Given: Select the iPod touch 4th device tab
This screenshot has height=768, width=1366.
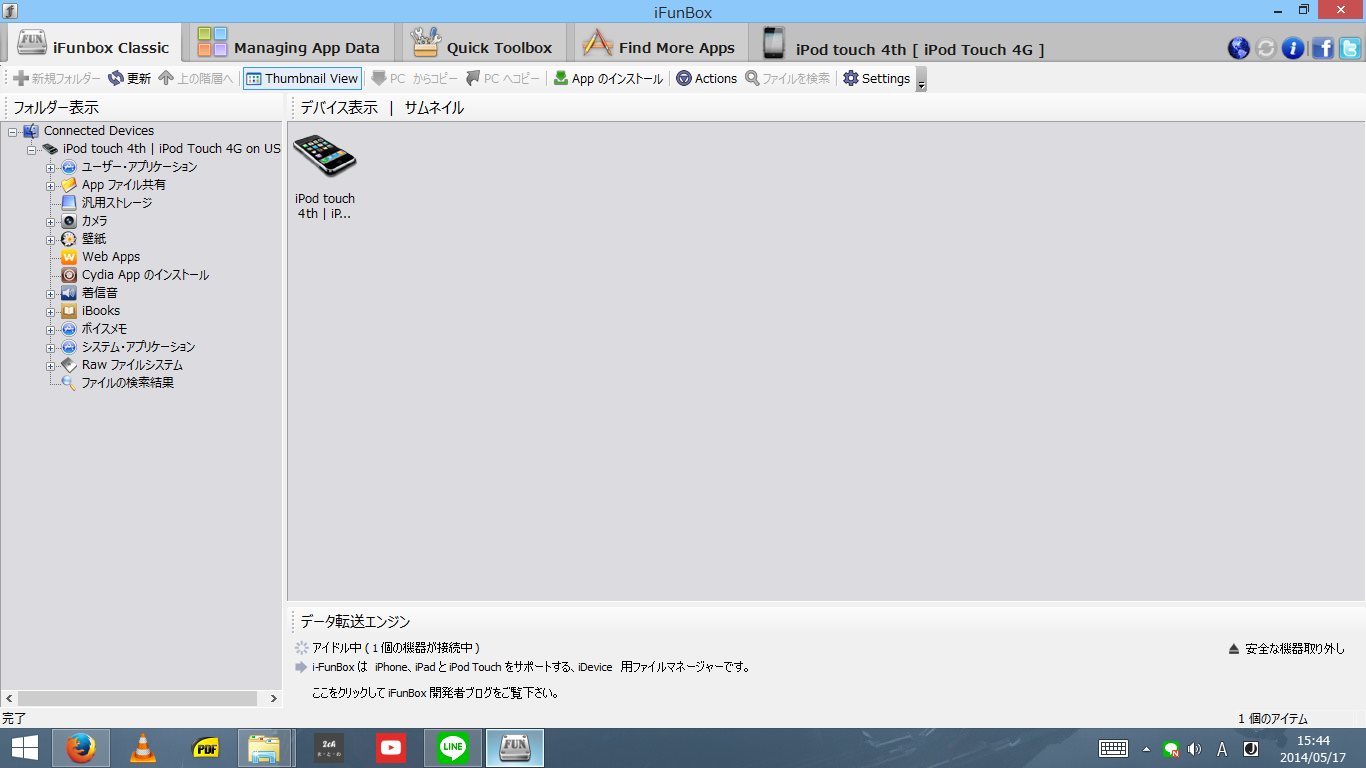Looking at the screenshot, I should 904,45.
